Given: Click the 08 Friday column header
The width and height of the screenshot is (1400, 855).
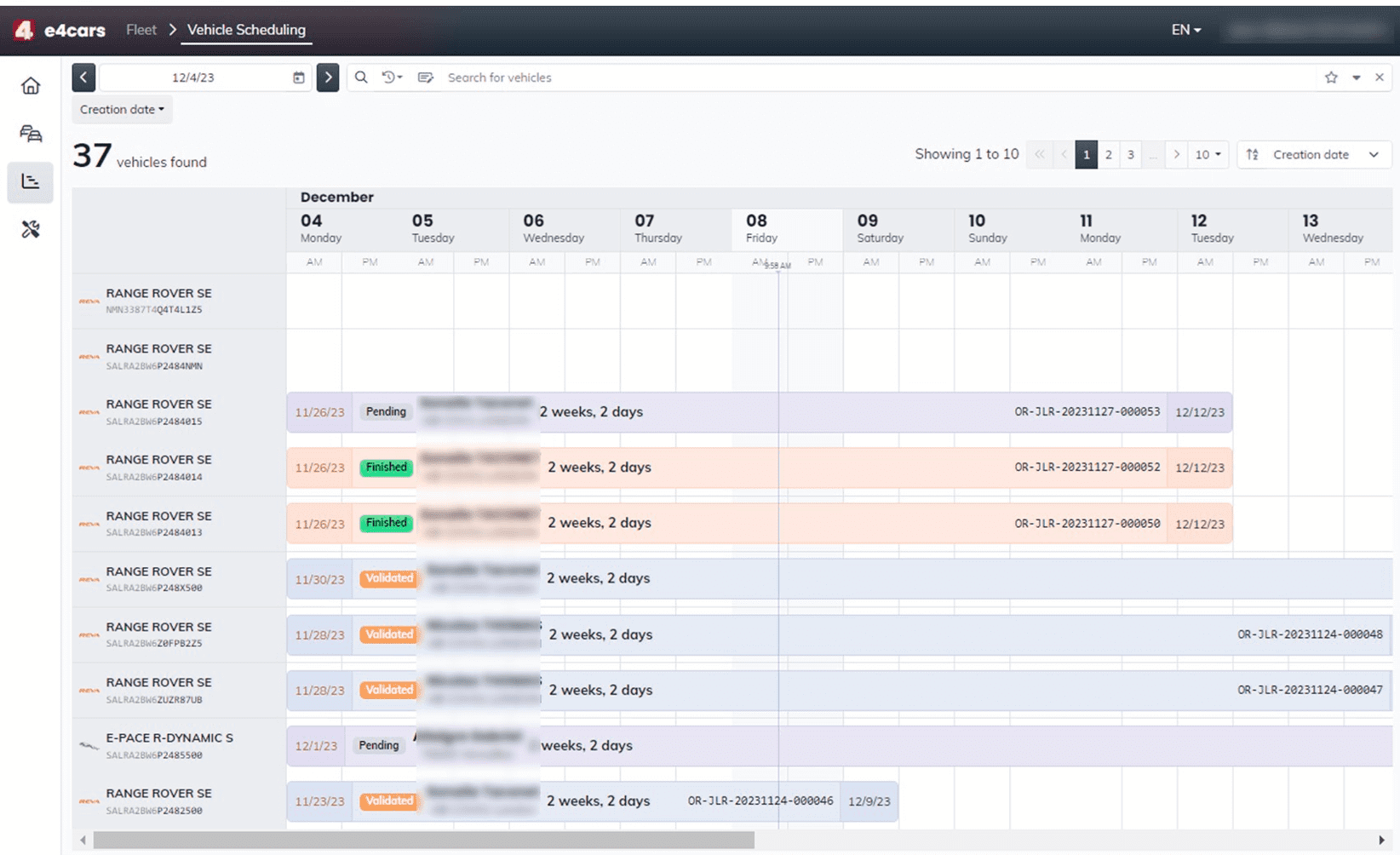Looking at the screenshot, I should point(787,229).
